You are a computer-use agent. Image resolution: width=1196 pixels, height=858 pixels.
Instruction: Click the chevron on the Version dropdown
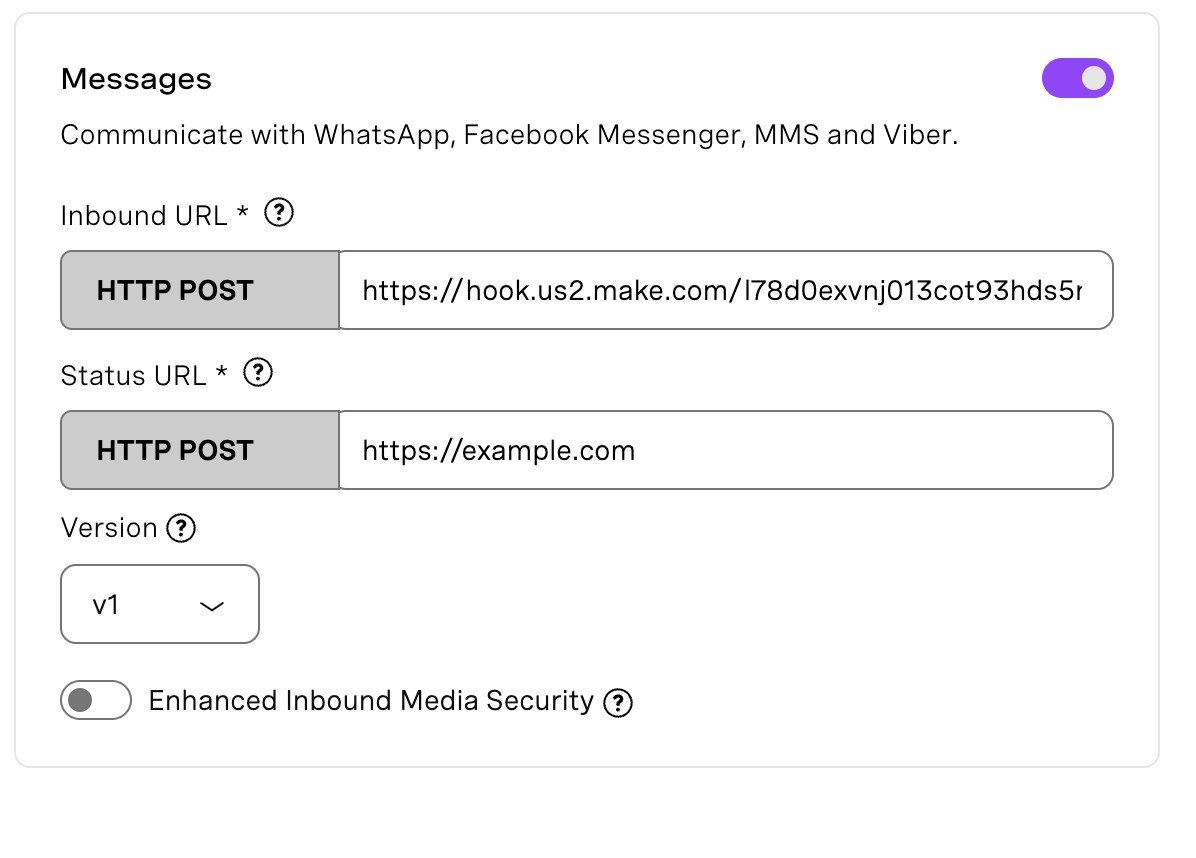[x=211, y=604]
